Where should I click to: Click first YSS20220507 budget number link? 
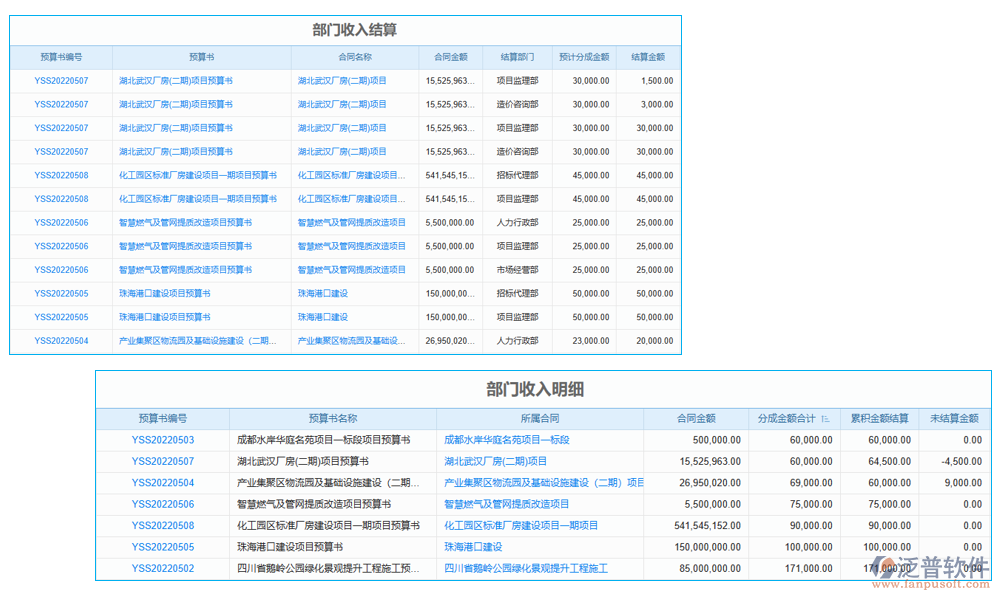pyautogui.click(x=62, y=80)
